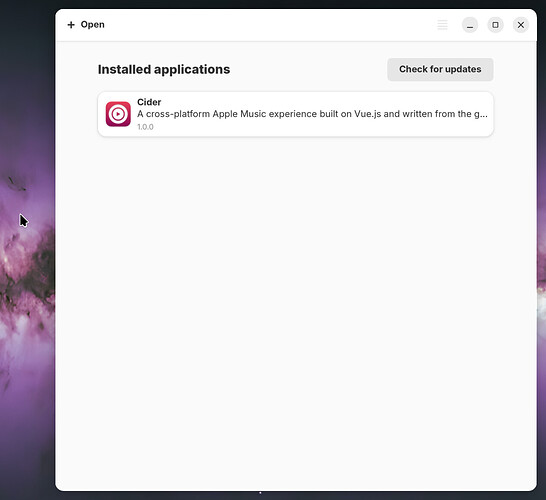Click the Open button label
The image size is (546, 500).
pyautogui.click(x=93, y=25)
